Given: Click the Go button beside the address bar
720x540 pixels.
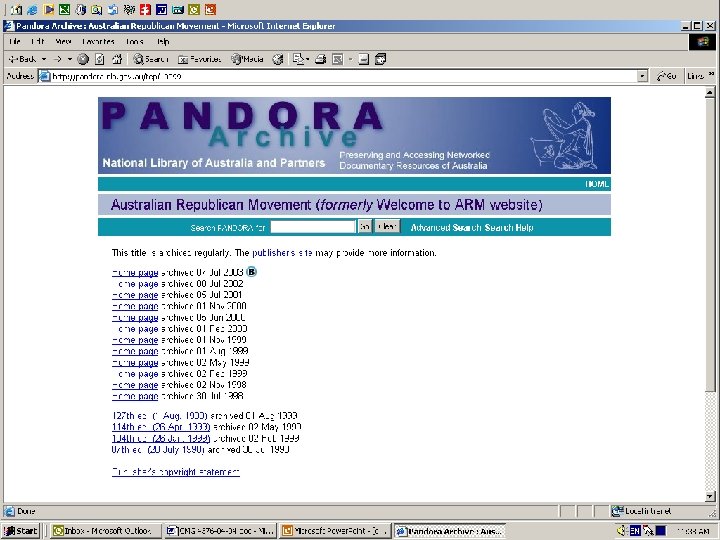Looking at the screenshot, I should tap(667, 76).
